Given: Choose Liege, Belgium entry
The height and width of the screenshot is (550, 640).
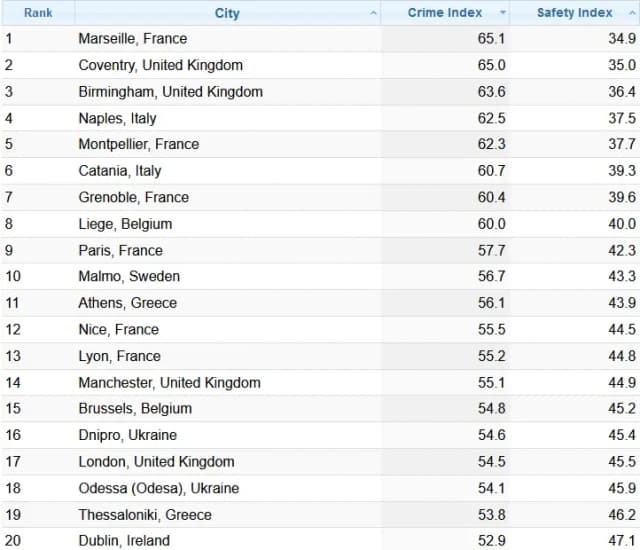Looking at the screenshot, I should [125, 224].
